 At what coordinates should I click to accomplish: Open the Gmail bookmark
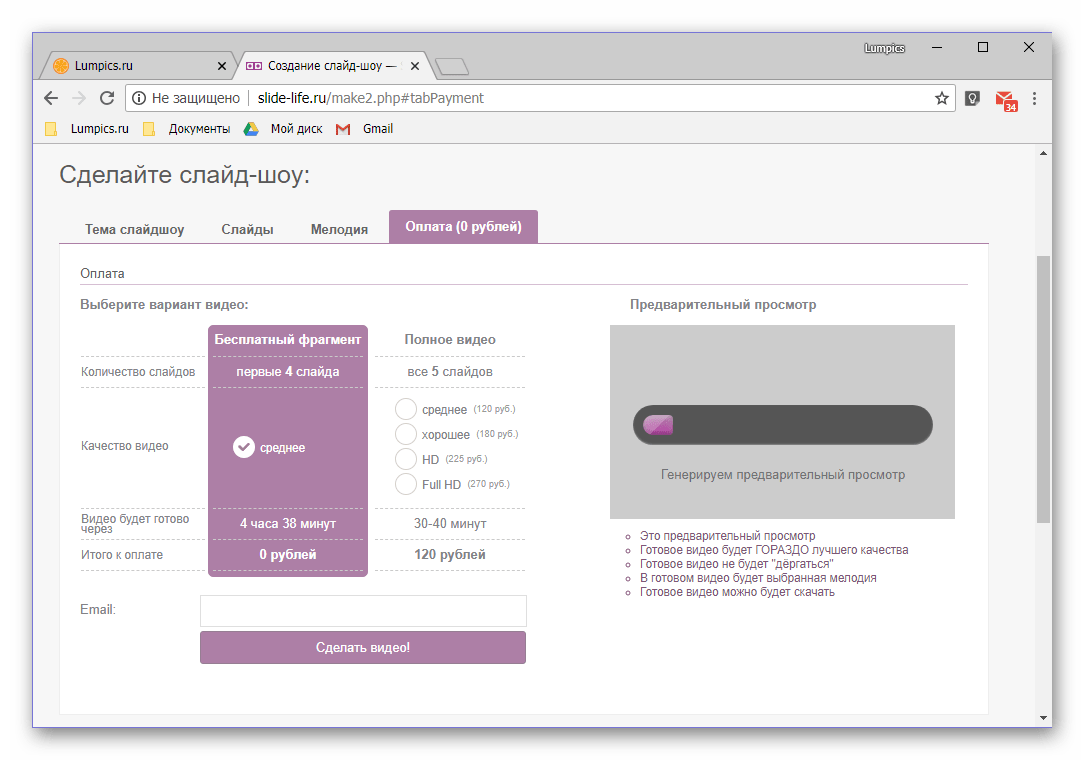(365, 129)
